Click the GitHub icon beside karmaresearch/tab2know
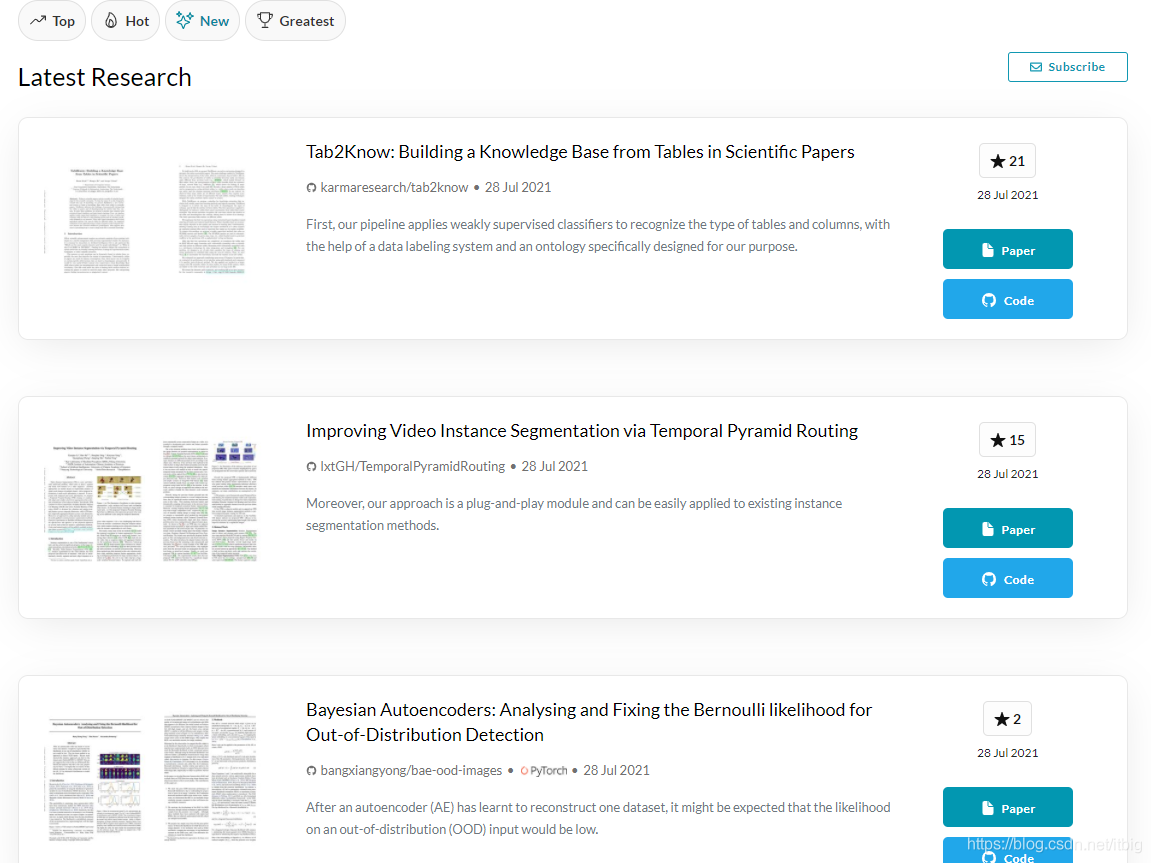This screenshot has height=863, width=1151. click(x=311, y=188)
